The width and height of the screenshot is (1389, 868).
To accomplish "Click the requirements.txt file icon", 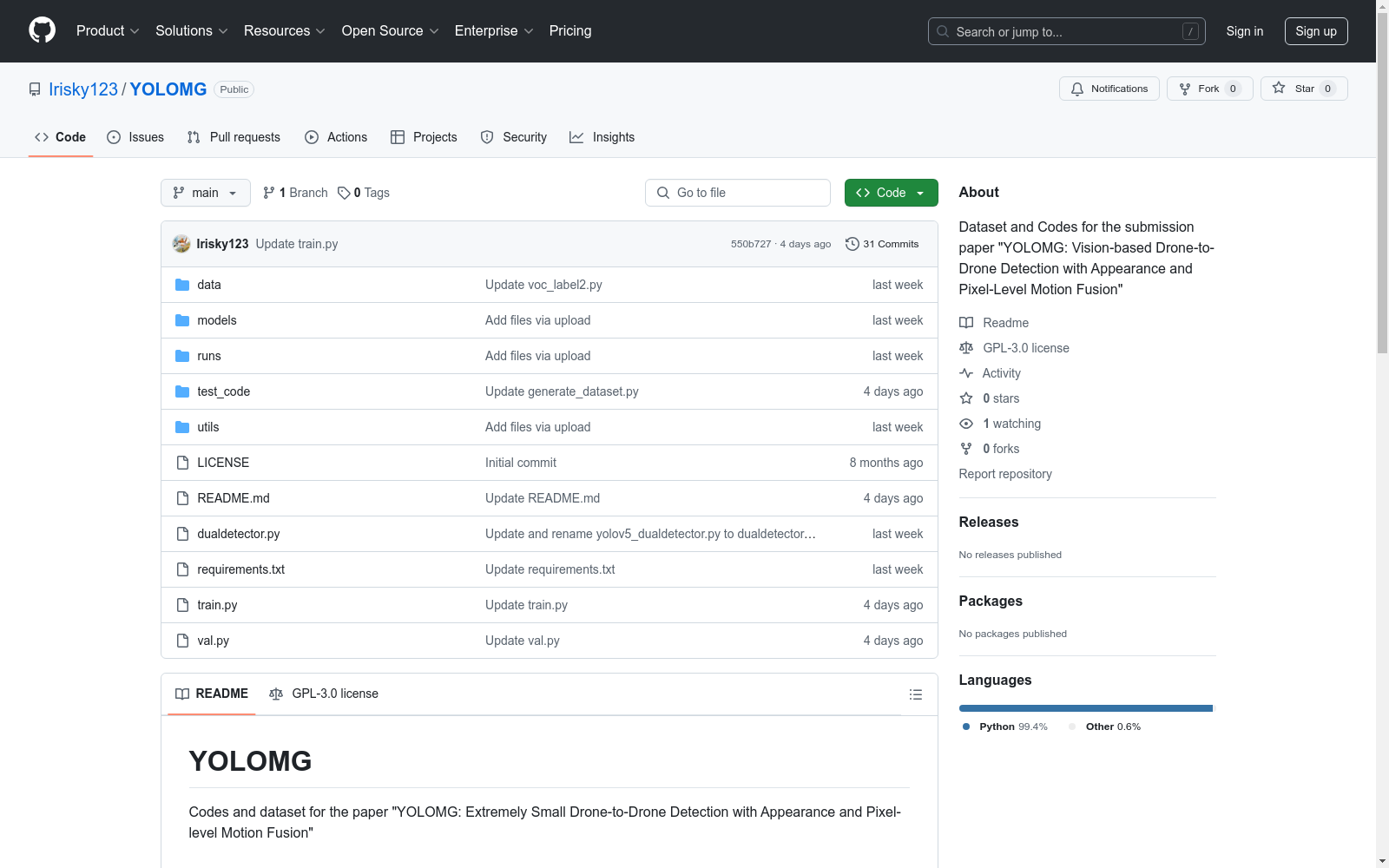I will (182, 569).
